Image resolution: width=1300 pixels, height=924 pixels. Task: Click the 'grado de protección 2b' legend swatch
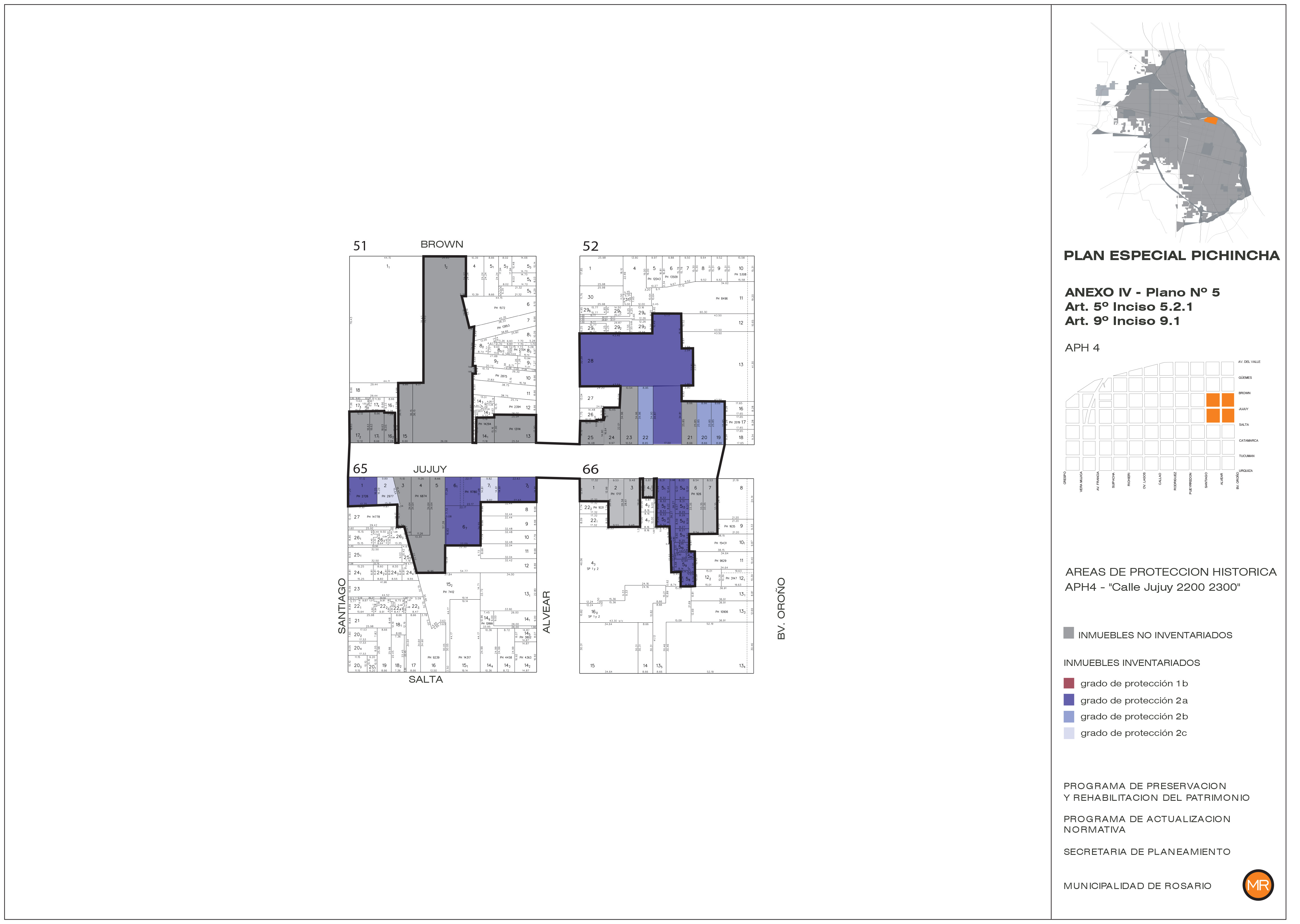[x=1068, y=716]
